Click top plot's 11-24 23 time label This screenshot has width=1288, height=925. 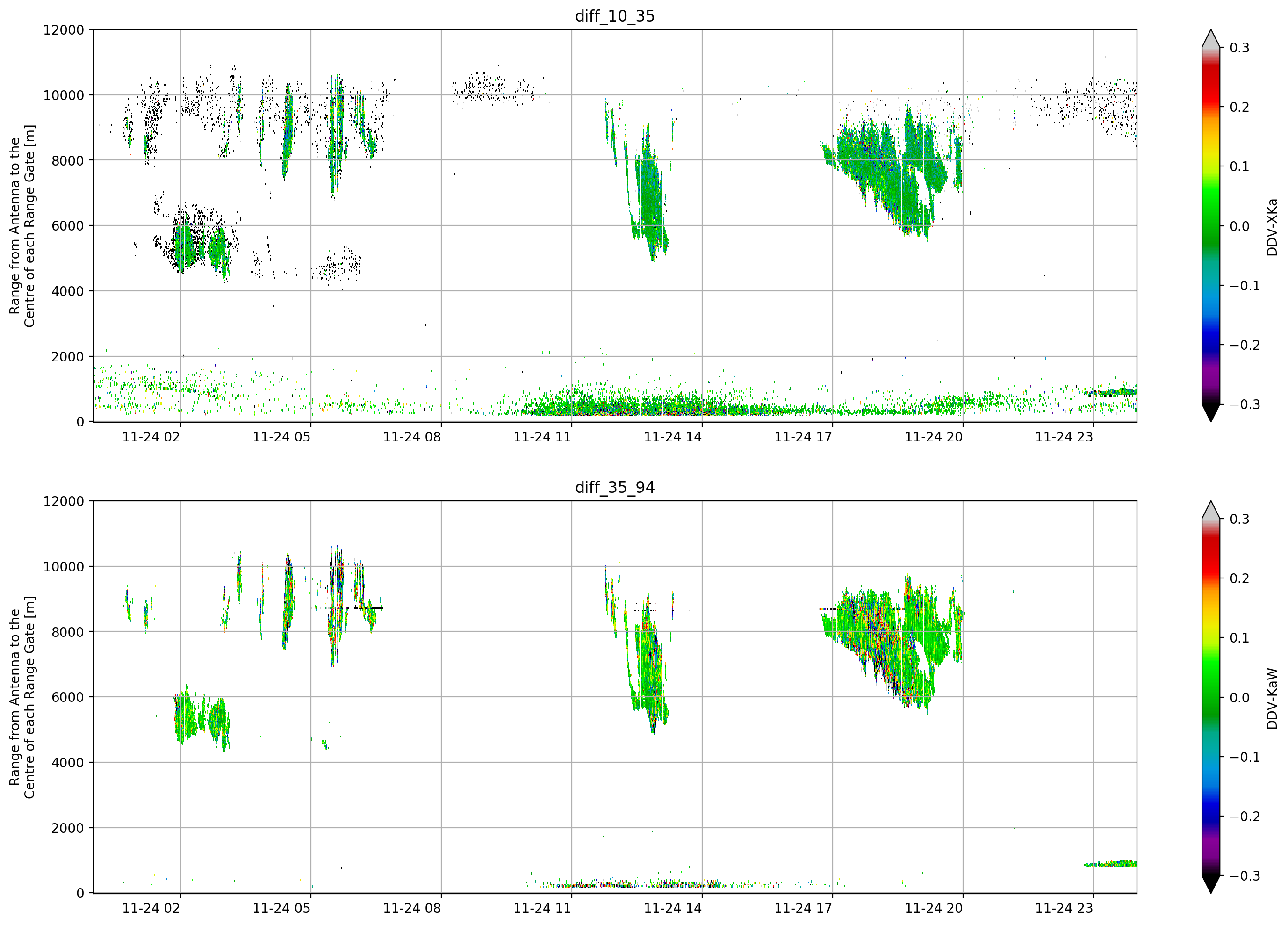1064,437
